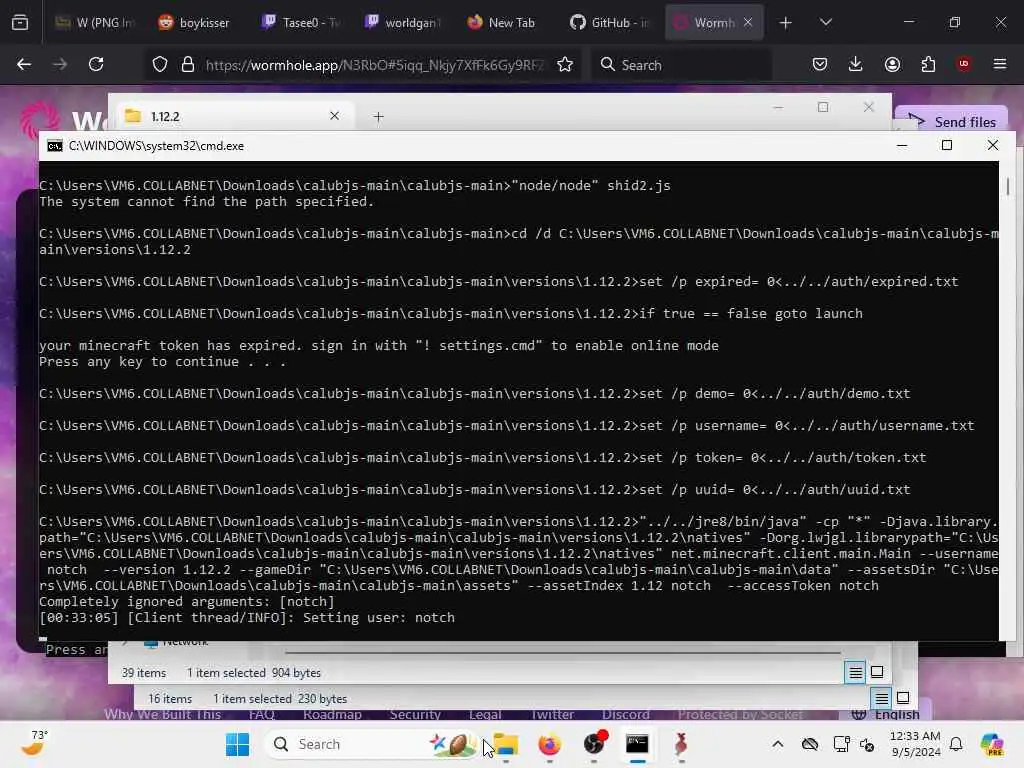Open the notifications bell
This screenshot has width=1024, height=768.
click(956, 744)
